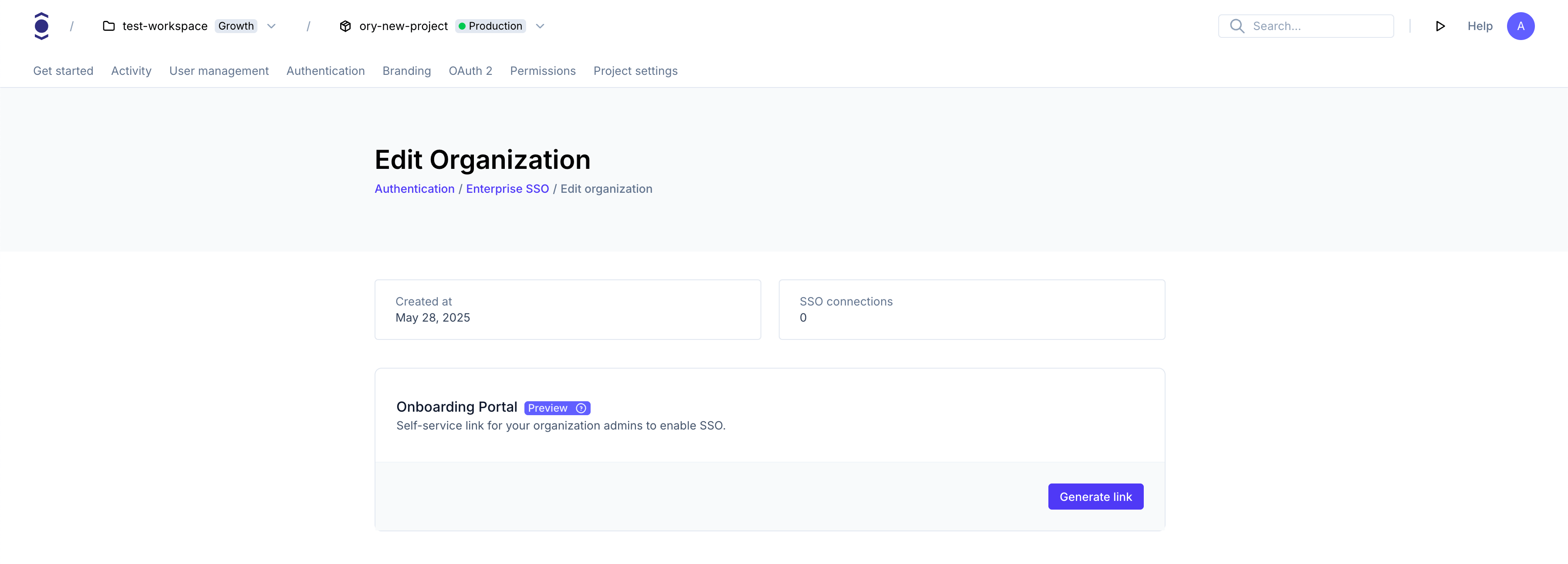Follow the Enterprise SSO breadcrumb link

(507, 189)
